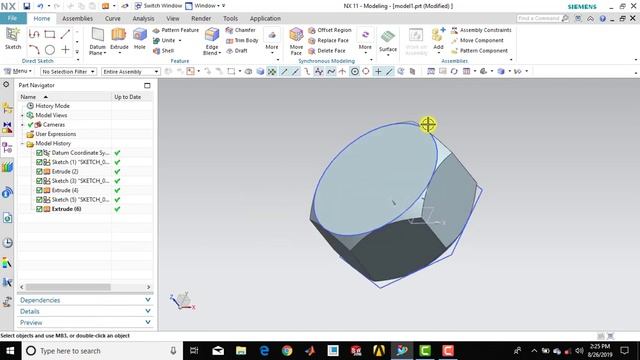640x360 pixels.
Task: Open the Application tab
Action: click(x=265, y=18)
